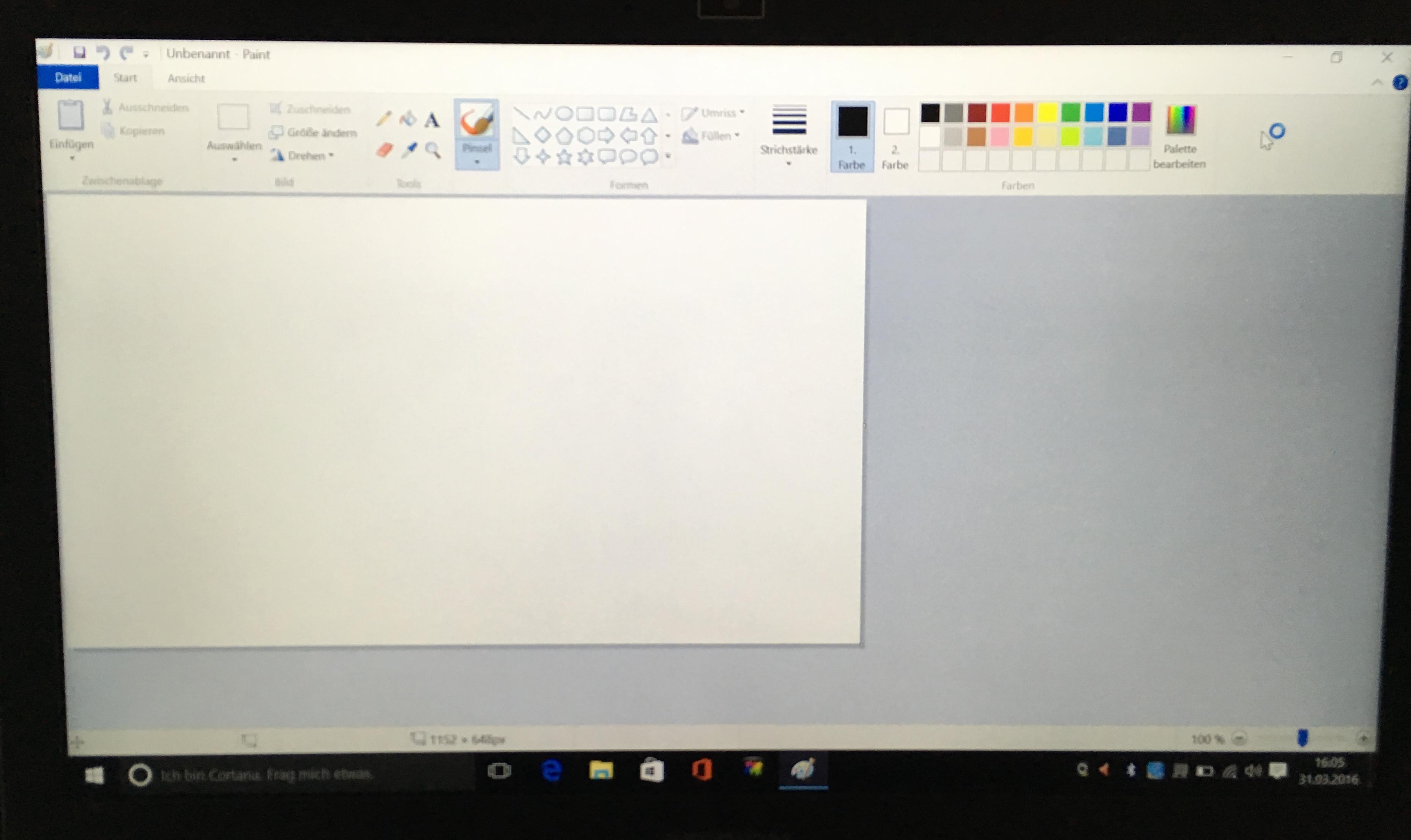Activate the 1. Farbe color selector
This screenshot has width=1411, height=840.
coord(852,136)
